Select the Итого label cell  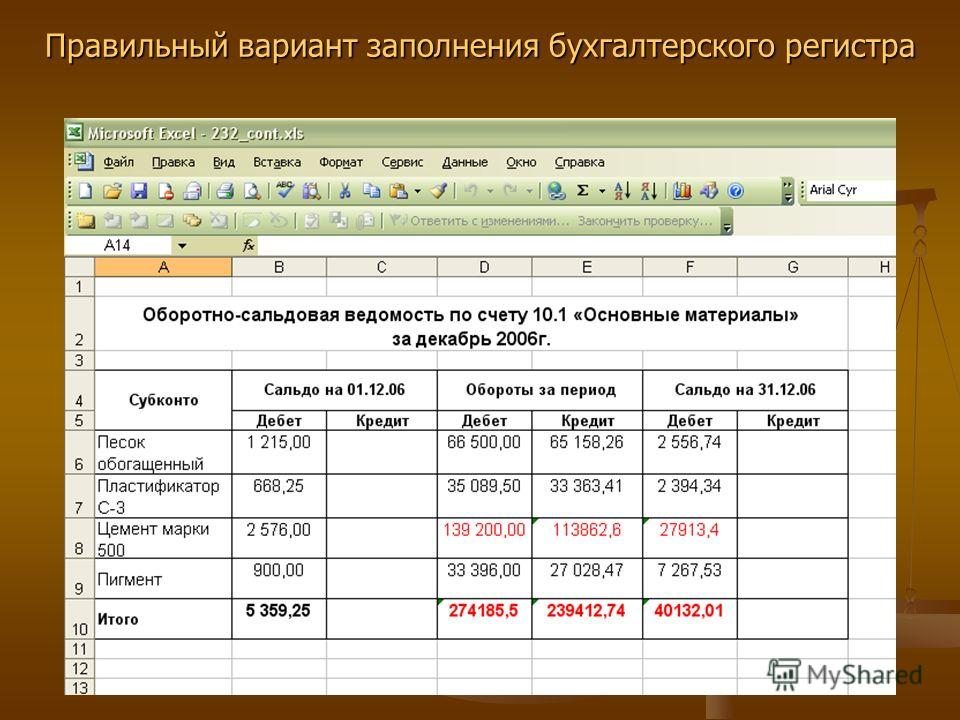163,619
